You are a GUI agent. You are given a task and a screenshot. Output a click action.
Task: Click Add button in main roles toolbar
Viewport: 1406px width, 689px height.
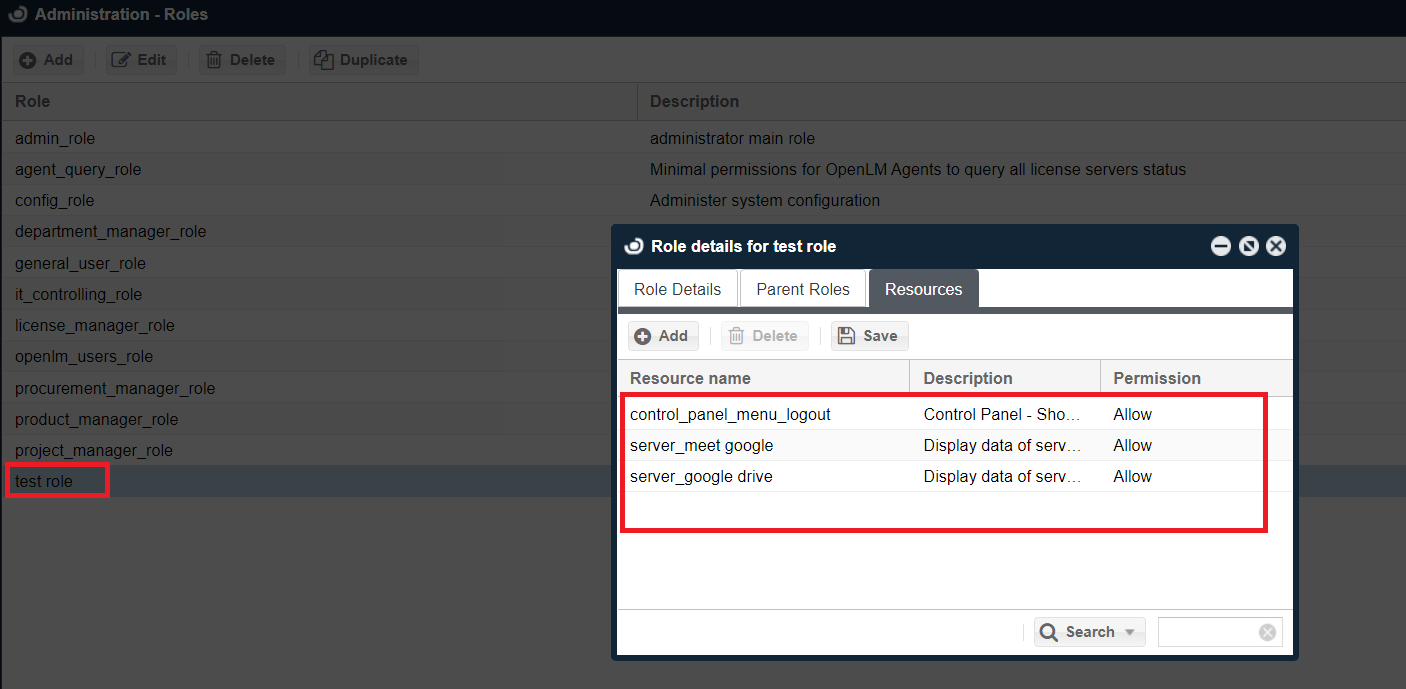click(47, 60)
